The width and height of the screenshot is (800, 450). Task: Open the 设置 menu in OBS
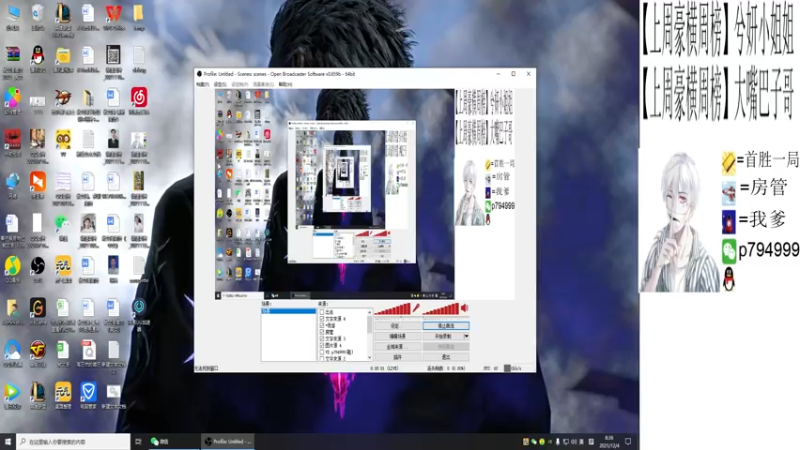coord(220,84)
